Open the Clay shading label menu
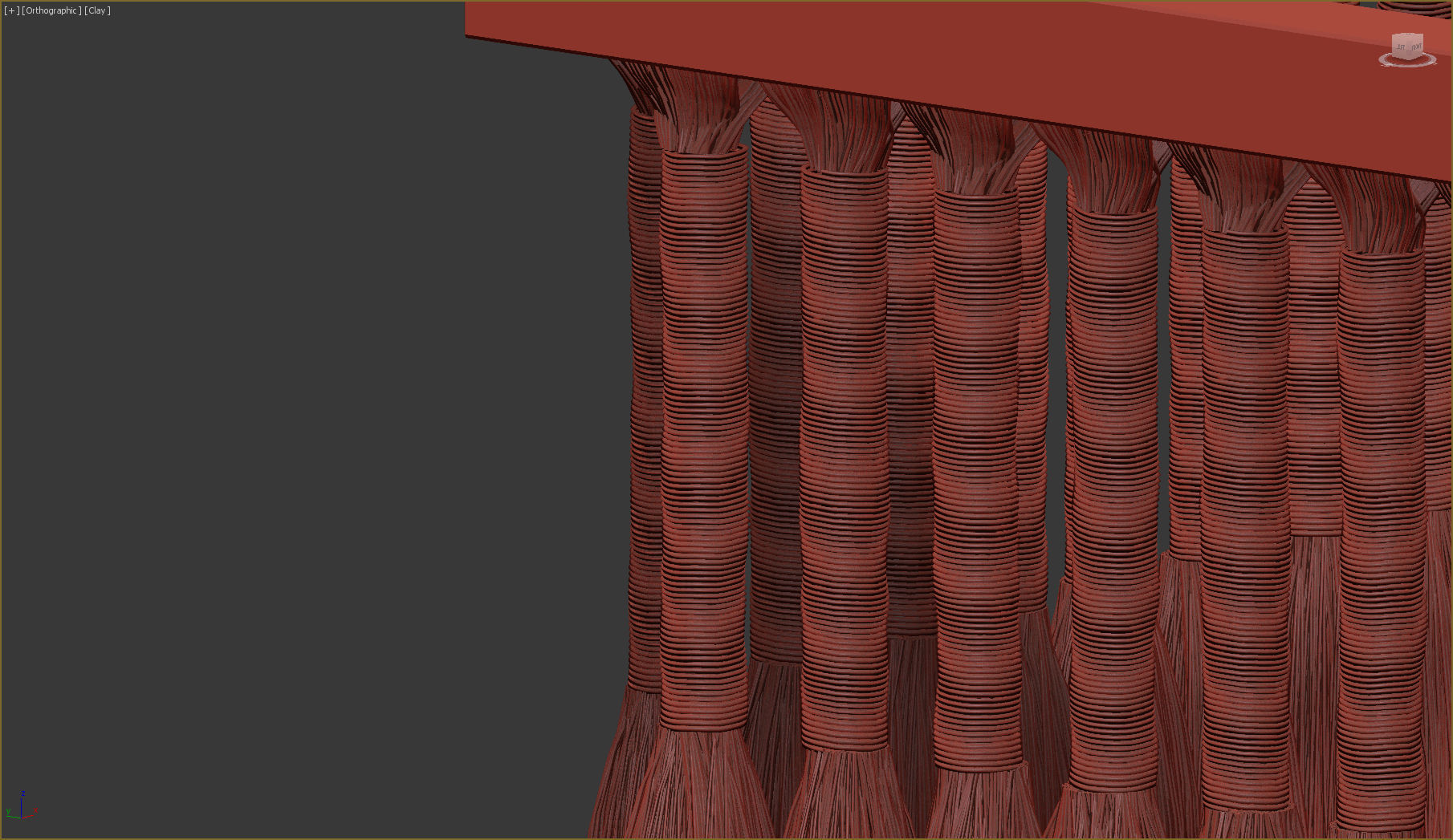The image size is (1453, 840). [97, 10]
